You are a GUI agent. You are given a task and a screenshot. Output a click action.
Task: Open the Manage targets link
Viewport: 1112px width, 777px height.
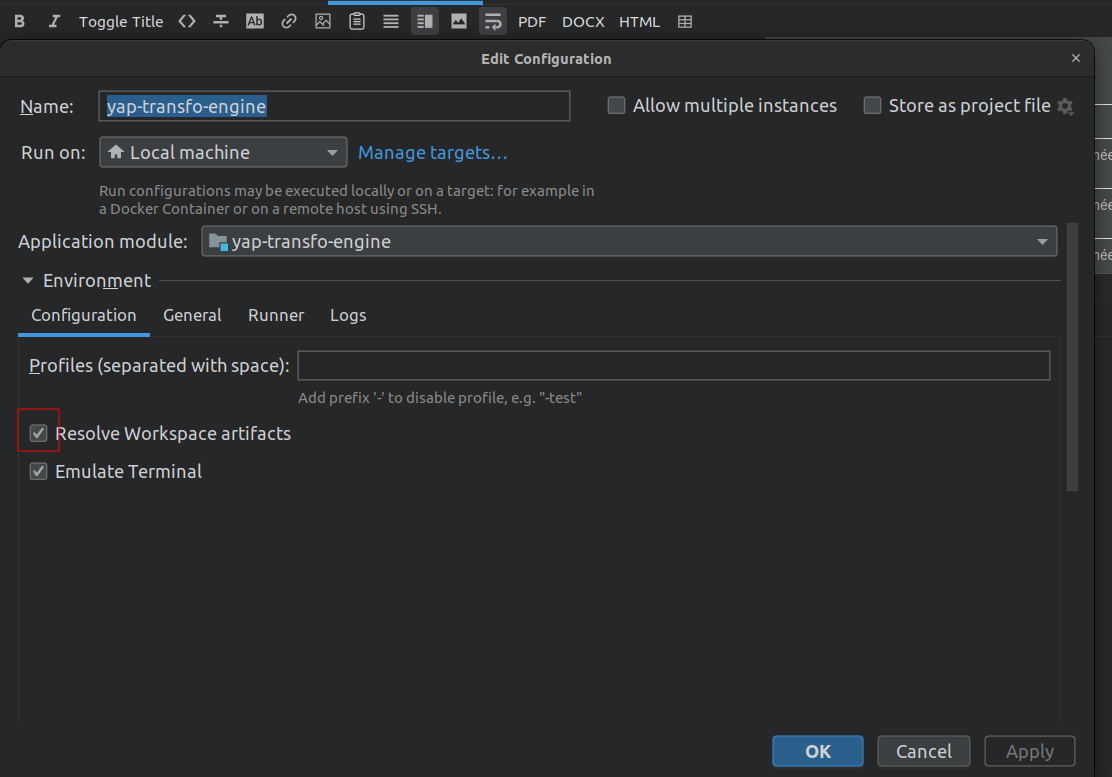click(433, 152)
